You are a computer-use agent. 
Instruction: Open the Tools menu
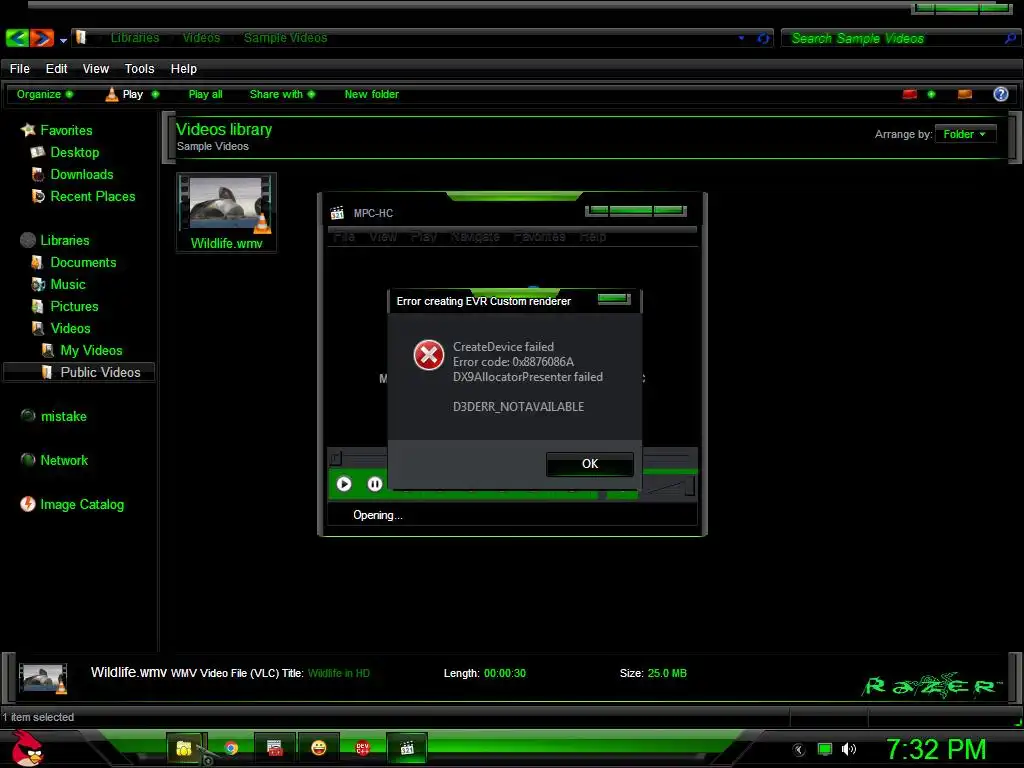[x=139, y=69]
